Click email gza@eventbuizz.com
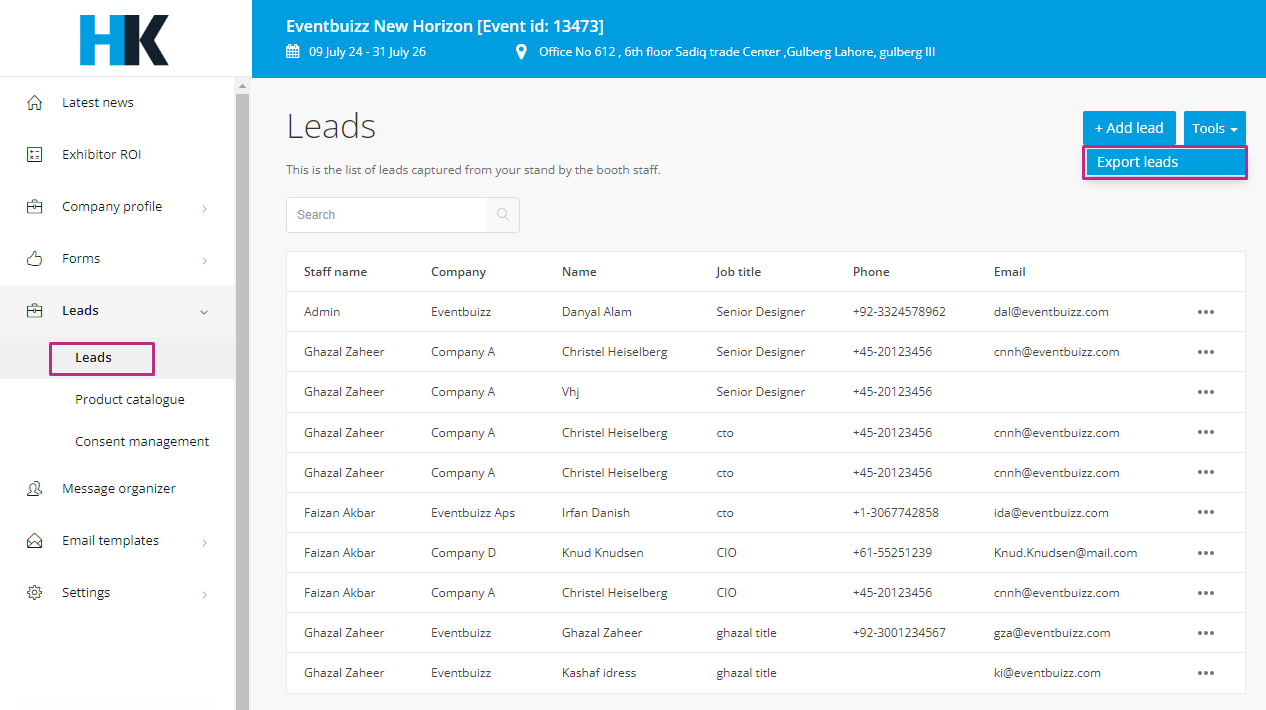The width and height of the screenshot is (1266, 710). 1052,633
